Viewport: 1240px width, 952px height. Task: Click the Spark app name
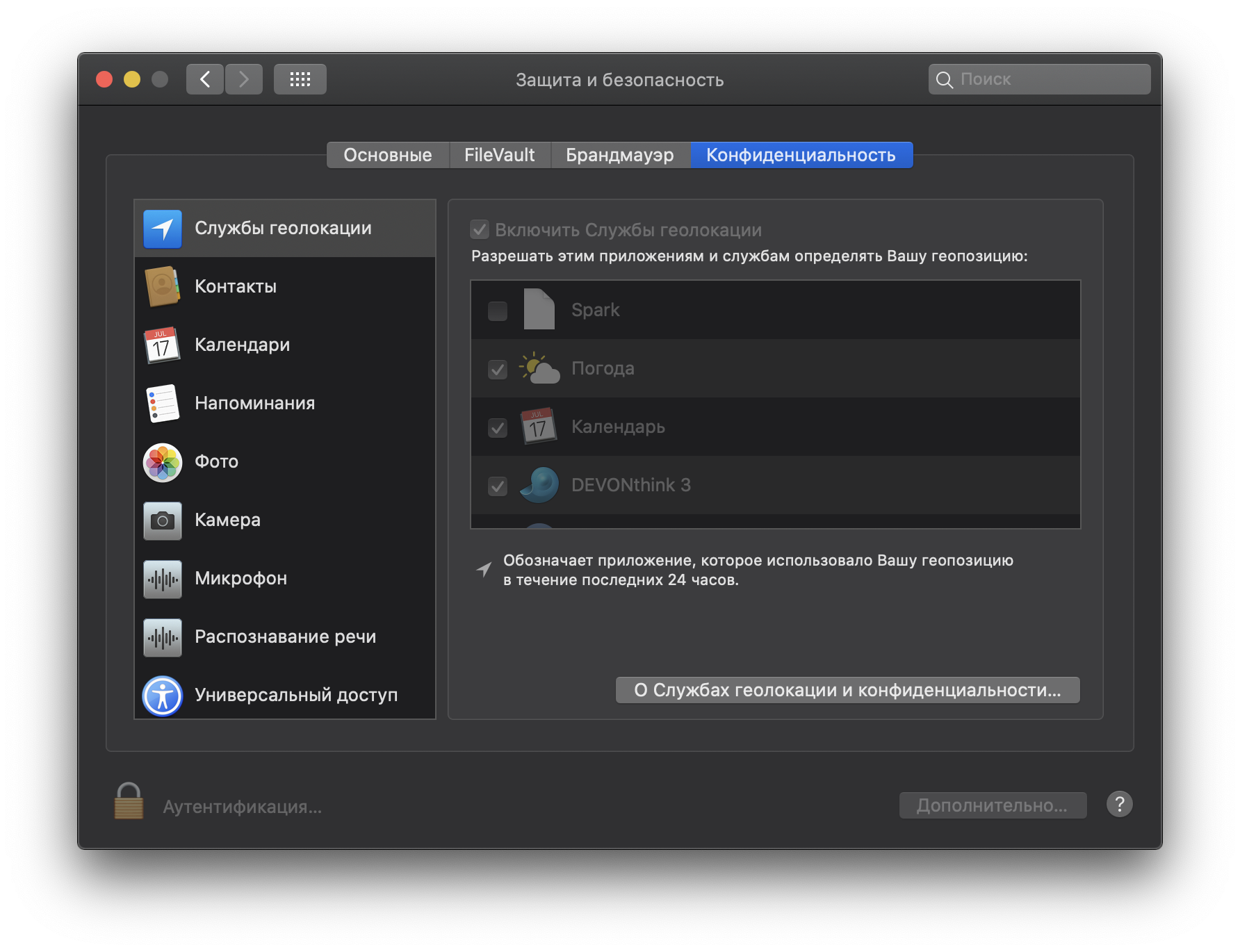(595, 310)
